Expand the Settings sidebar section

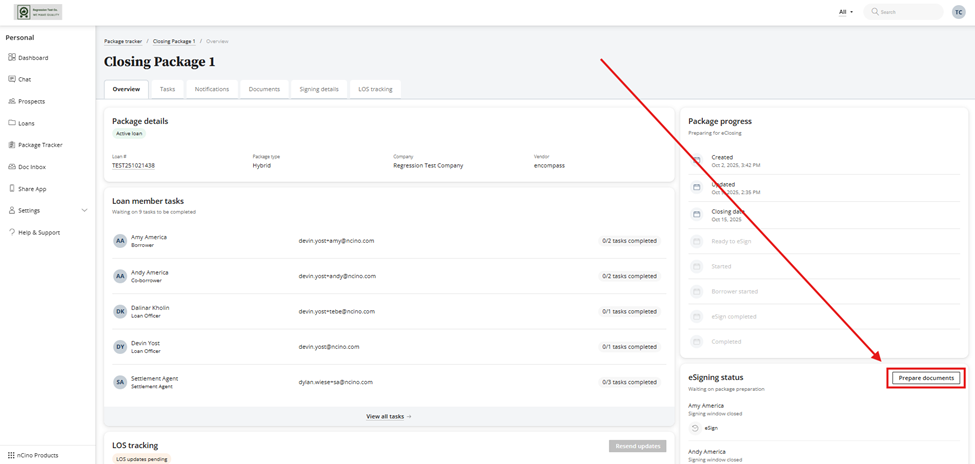coord(84,211)
